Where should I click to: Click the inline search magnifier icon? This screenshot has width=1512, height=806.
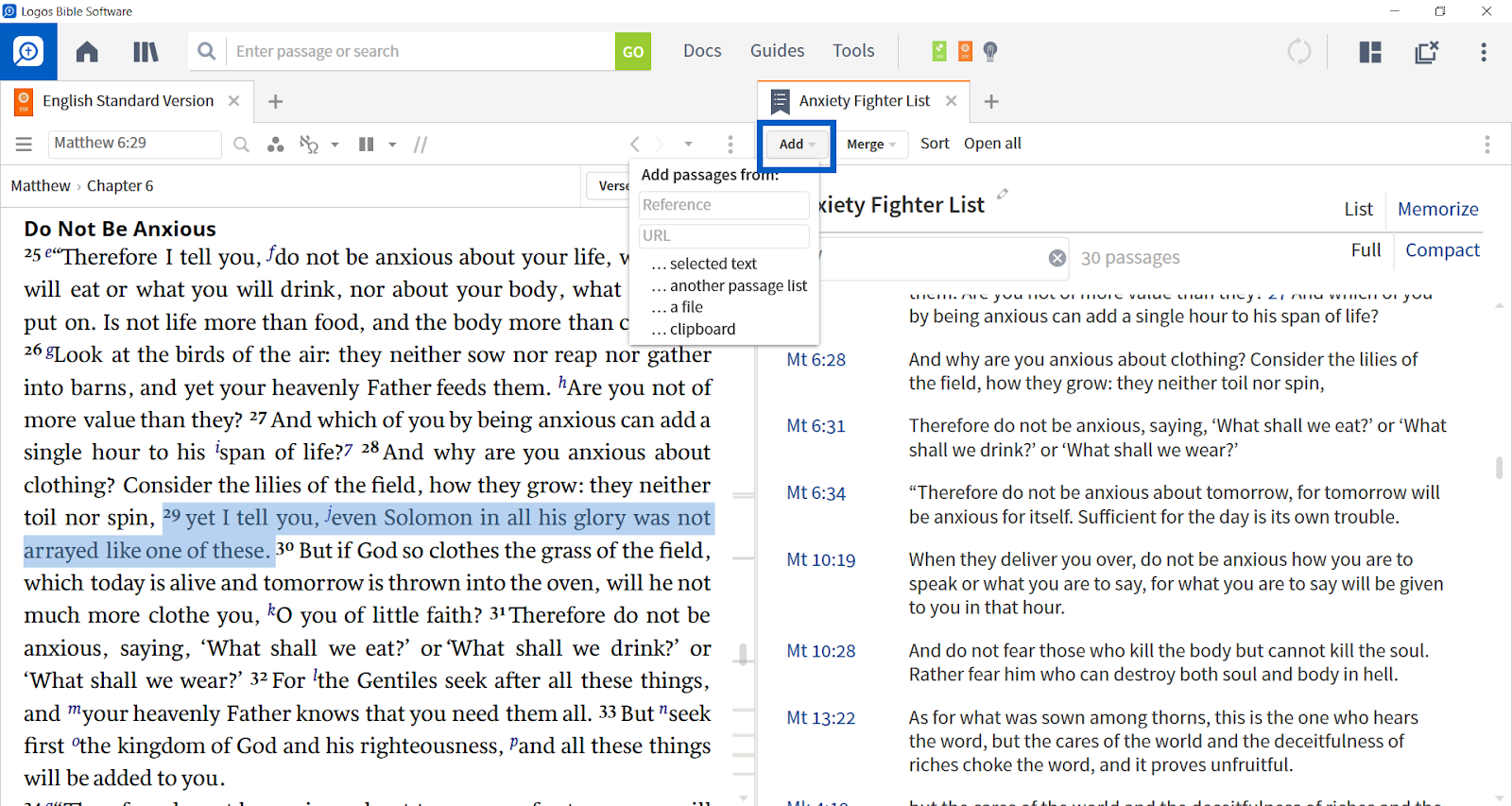(x=241, y=145)
